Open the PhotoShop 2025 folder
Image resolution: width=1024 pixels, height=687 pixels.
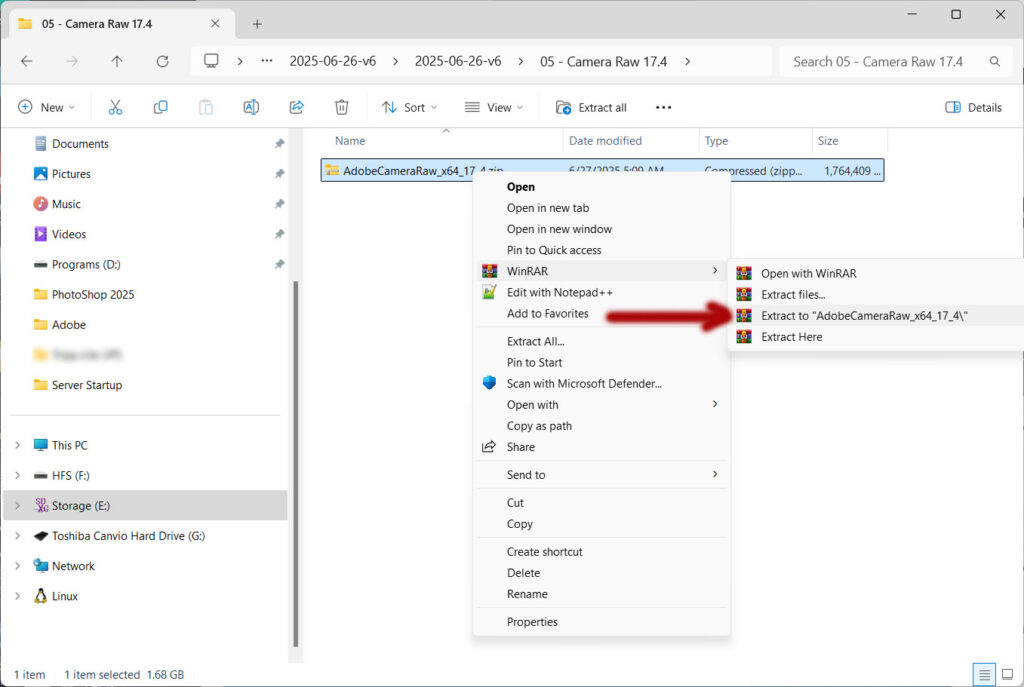pyautogui.click(x=93, y=295)
